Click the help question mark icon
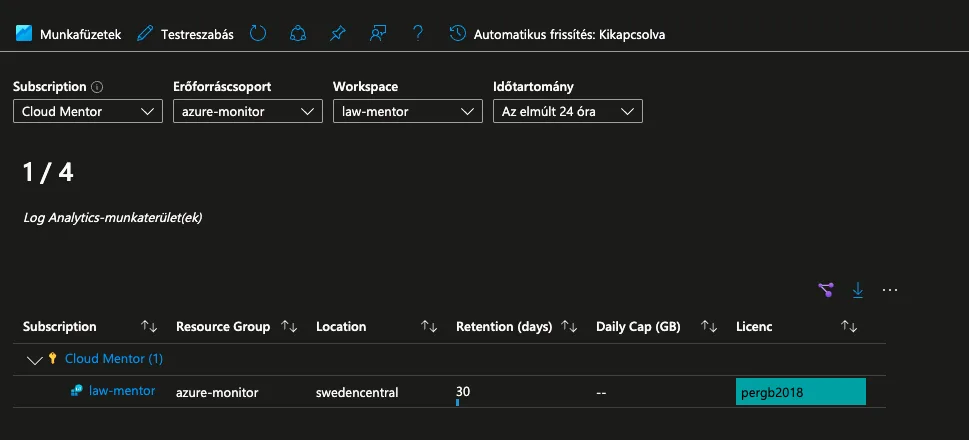This screenshot has width=969, height=440. point(417,34)
